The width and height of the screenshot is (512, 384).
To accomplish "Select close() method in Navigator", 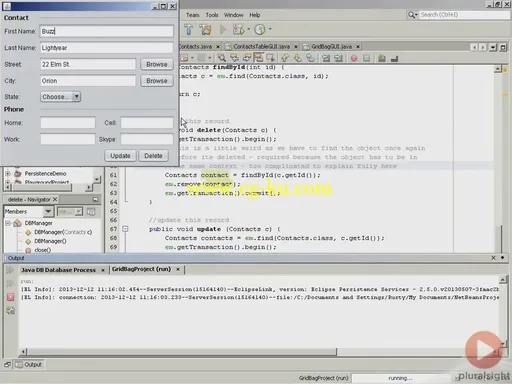I will point(42,250).
